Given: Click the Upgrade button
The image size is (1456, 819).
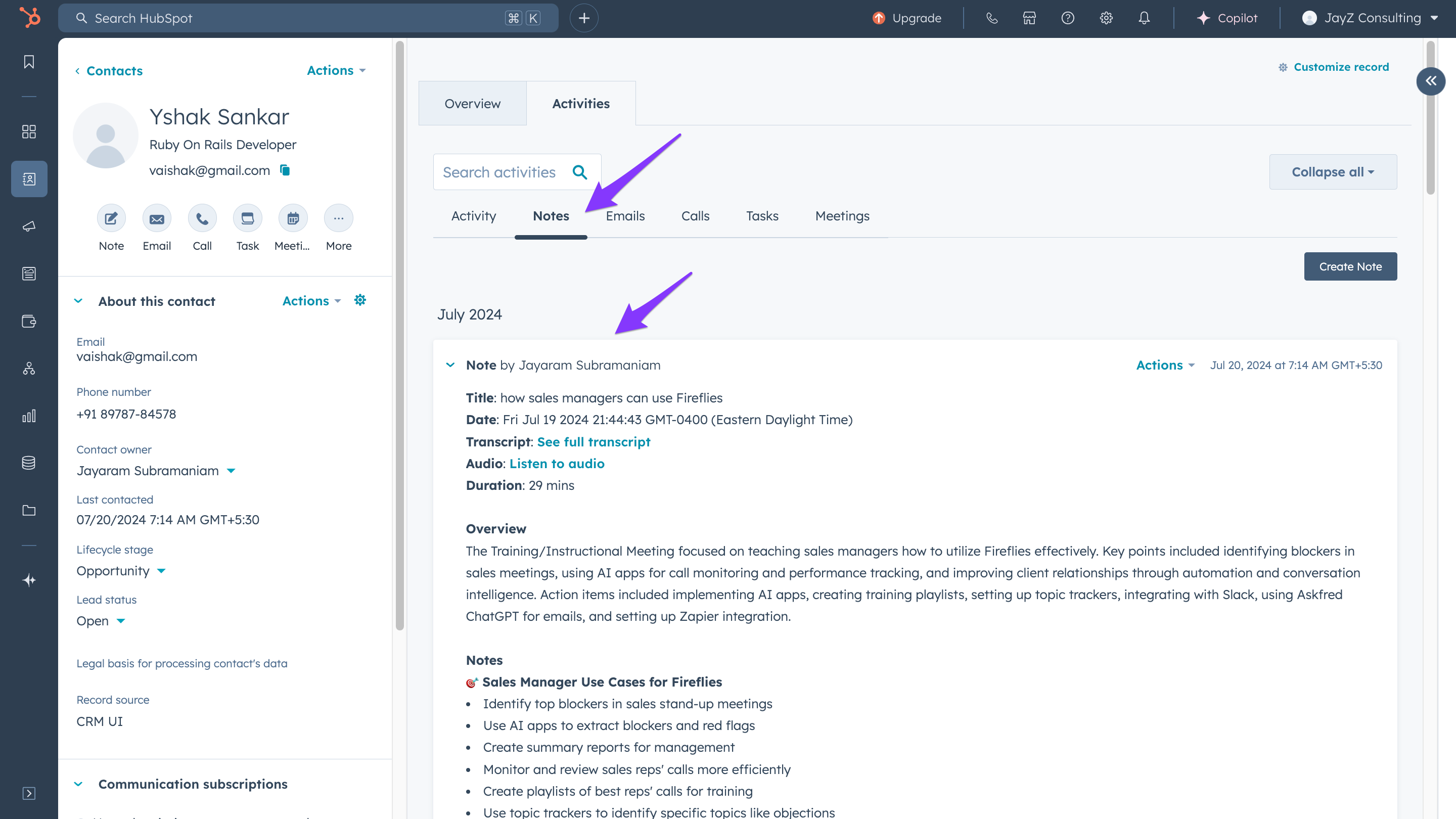Looking at the screenshot, I should tap(906, 18).
